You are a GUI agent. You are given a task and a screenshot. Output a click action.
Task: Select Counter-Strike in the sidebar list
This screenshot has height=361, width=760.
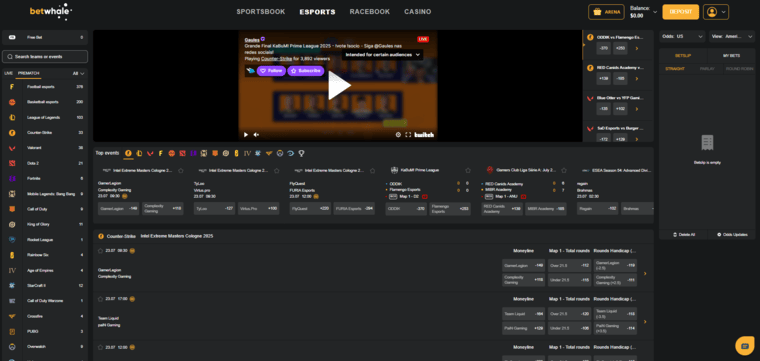45,133
